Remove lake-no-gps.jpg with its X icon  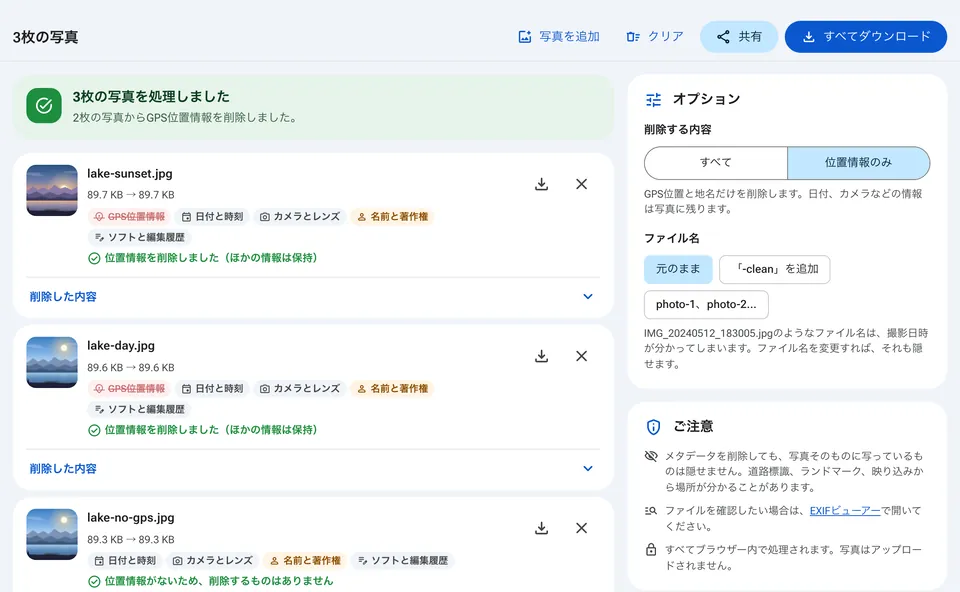pyautogui.click(x=582, y=528)
